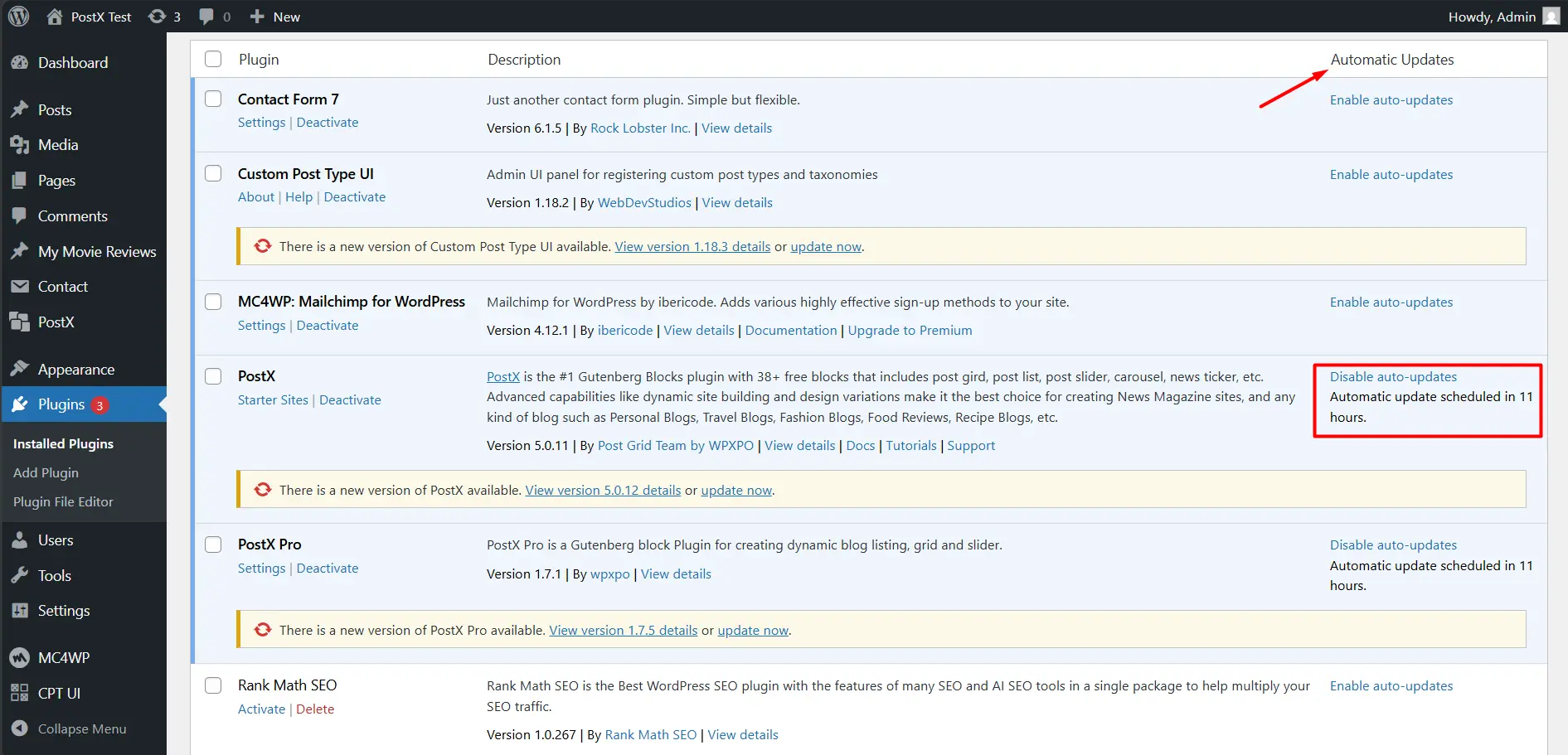Screen dimensions: 1568x755
Task: Click the Appearance paintbrush icon
Action: [21, 369]
